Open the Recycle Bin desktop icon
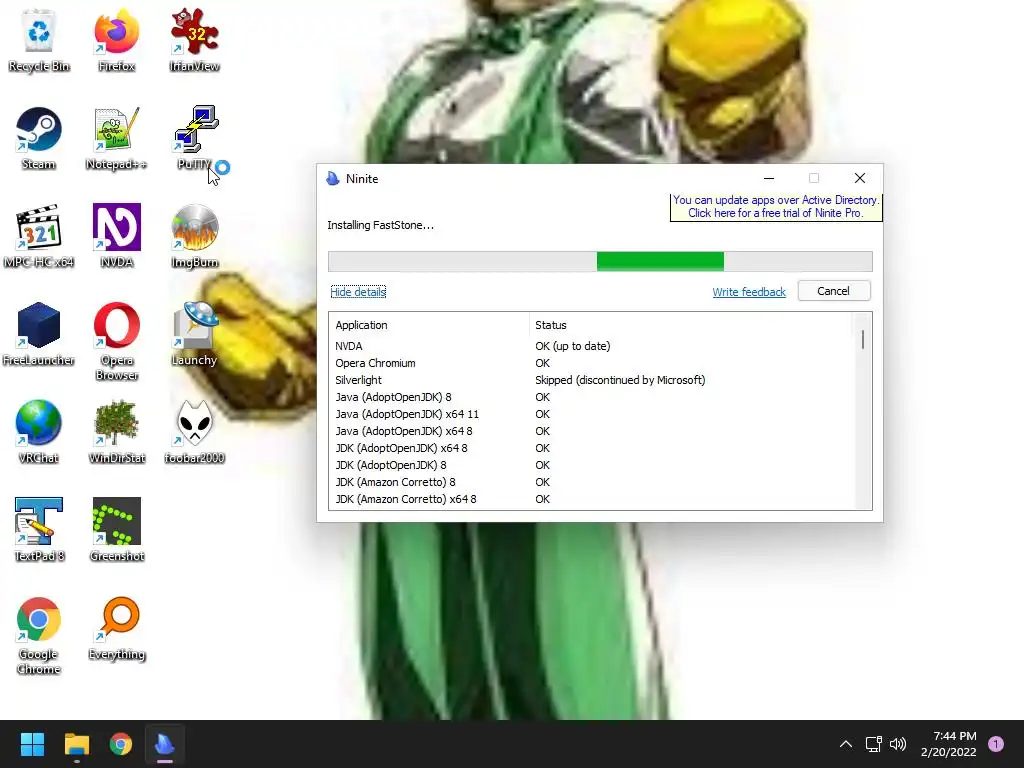1024x768 pixels. (x=39, y=40)
